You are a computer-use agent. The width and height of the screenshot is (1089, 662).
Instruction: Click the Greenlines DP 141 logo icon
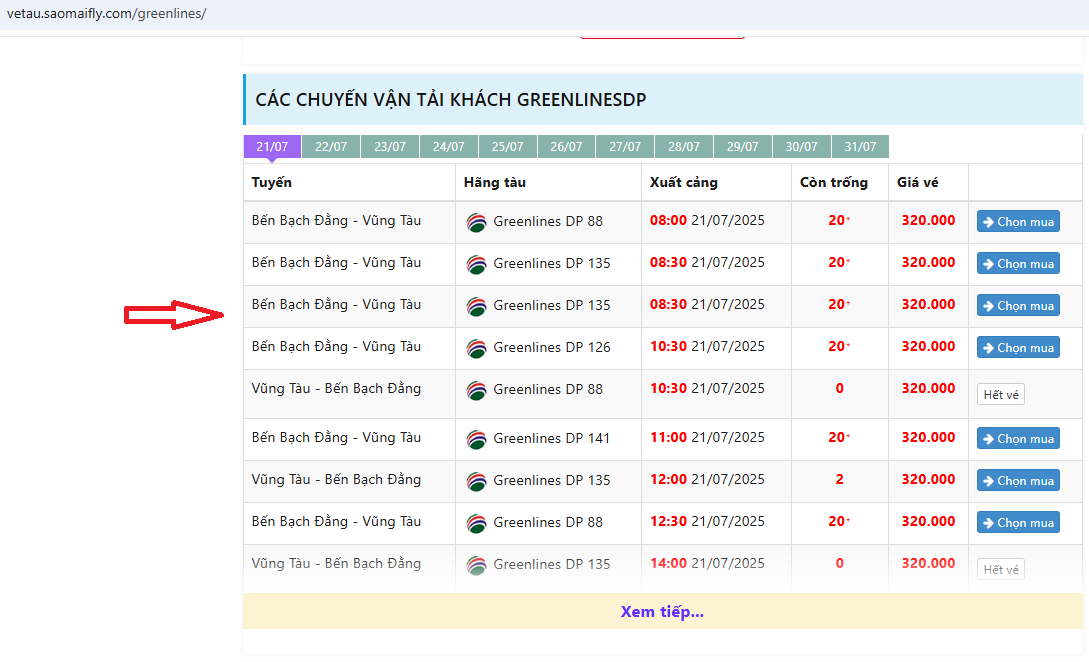click(476, 439)
